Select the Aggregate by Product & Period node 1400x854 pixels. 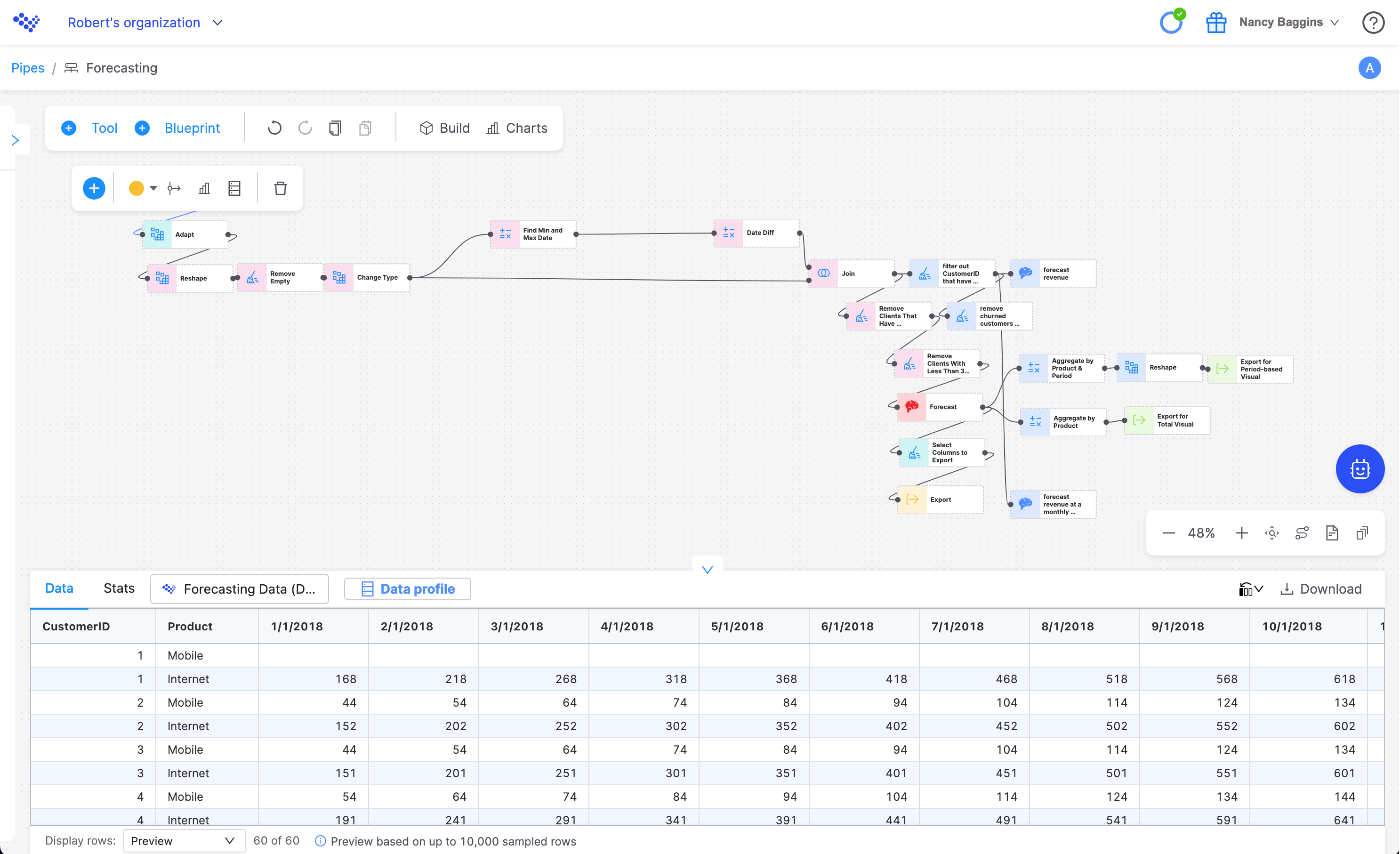pyautogui.click(x=1062, y=368)
